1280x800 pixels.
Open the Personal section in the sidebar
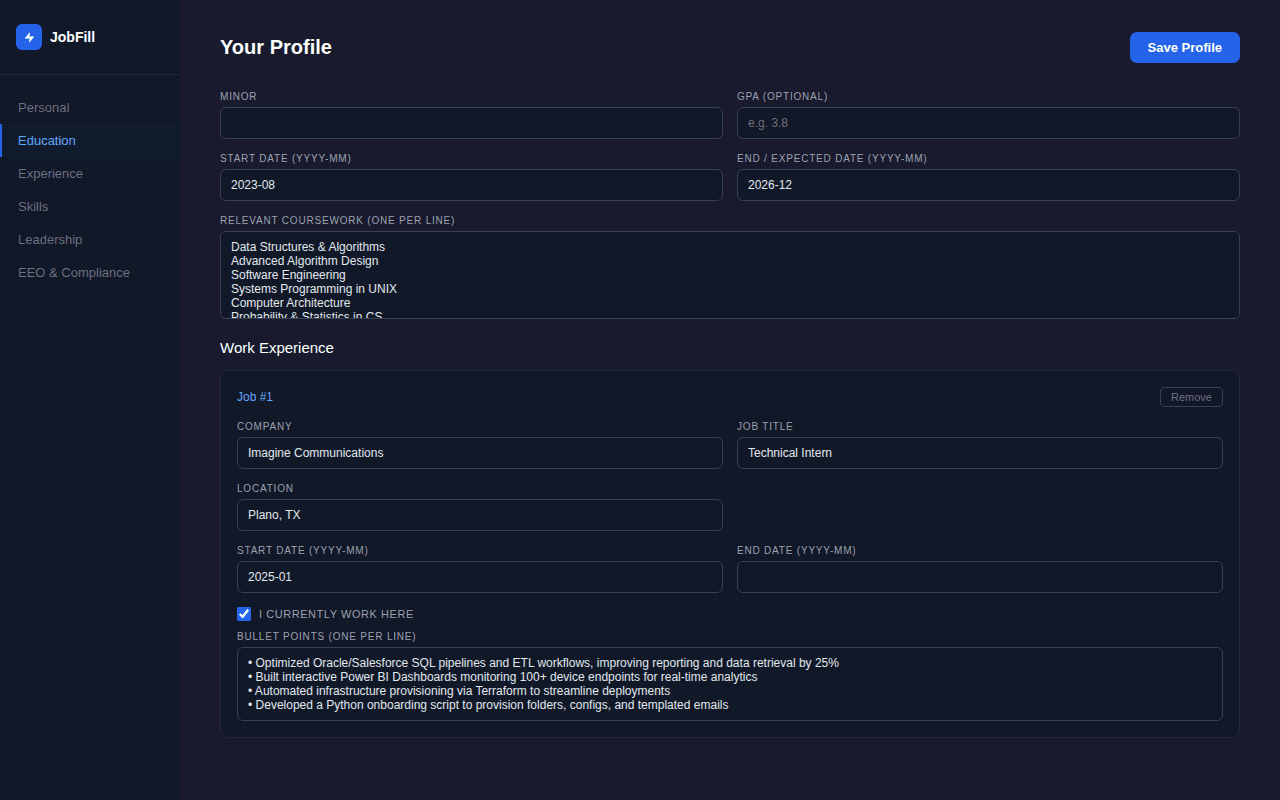[x=44, y=107]
